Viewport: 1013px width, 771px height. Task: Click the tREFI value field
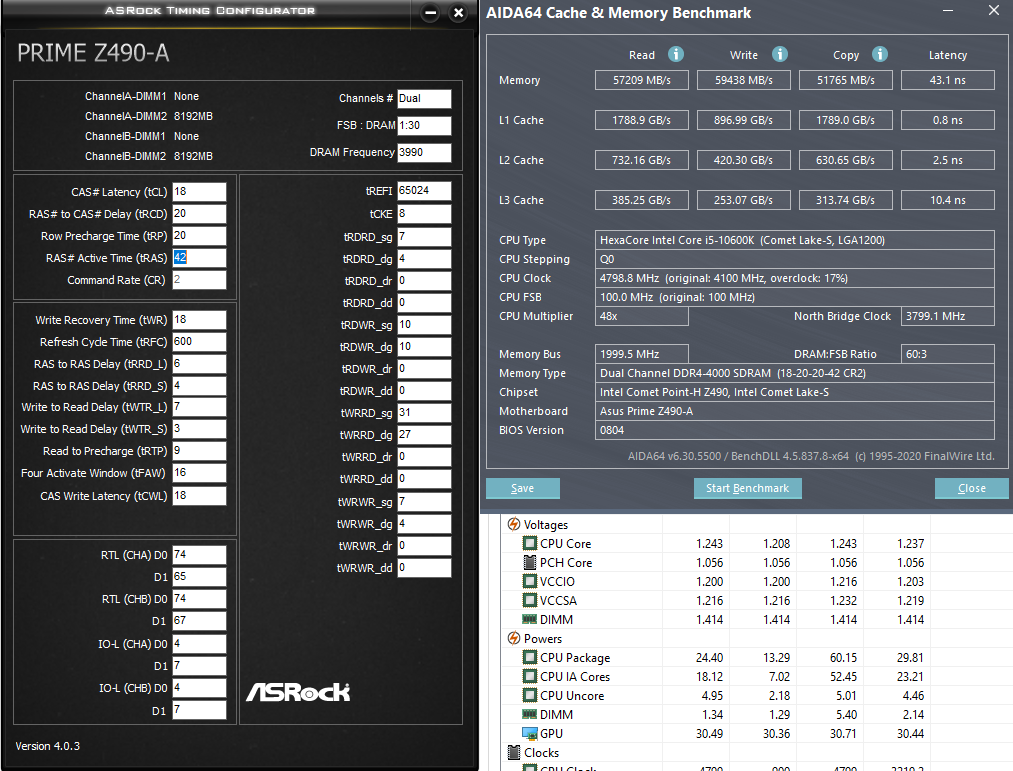[424, 191]
